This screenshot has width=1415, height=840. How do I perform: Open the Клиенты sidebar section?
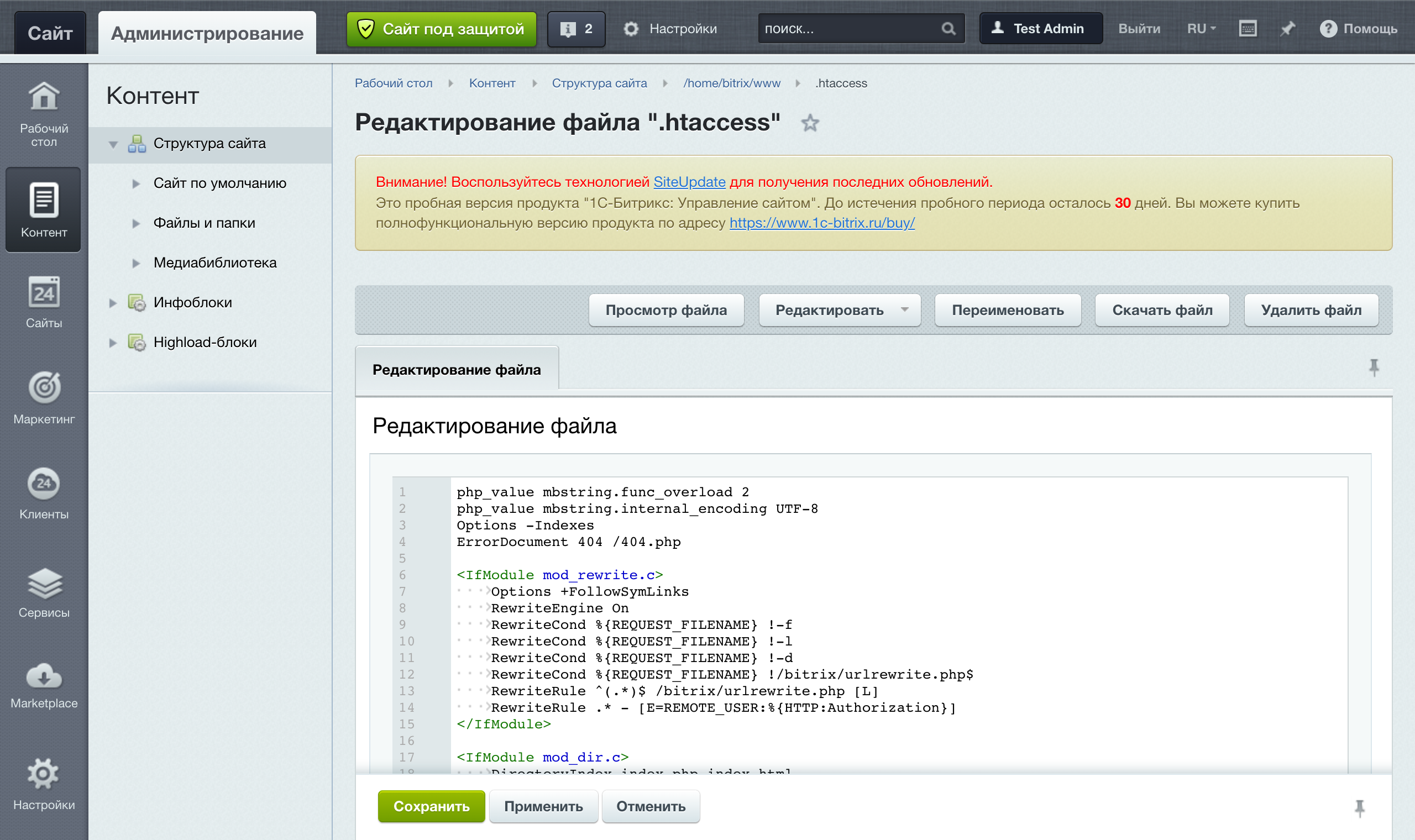point(44,493)
